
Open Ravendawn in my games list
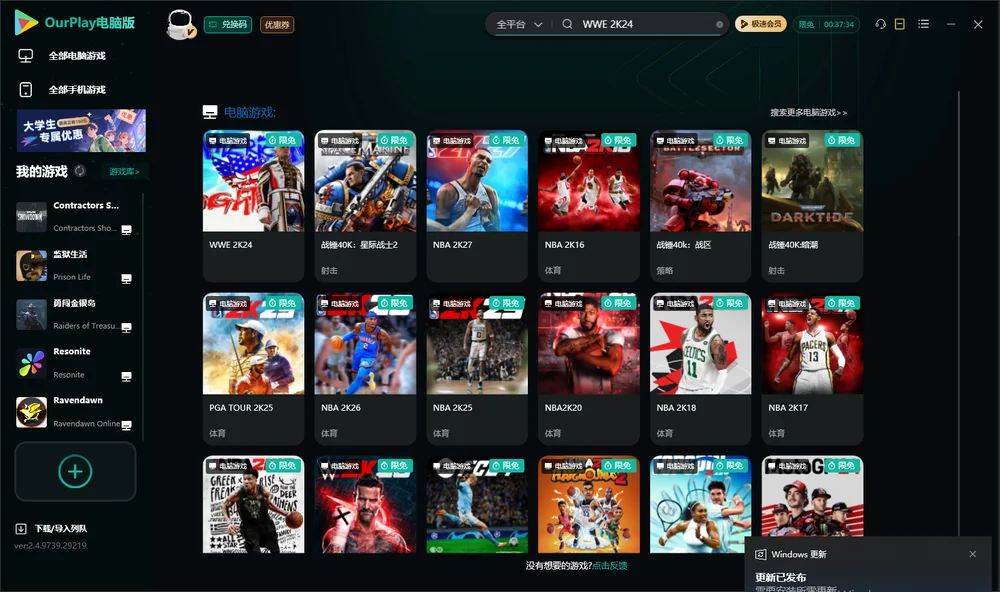(74, 412)
